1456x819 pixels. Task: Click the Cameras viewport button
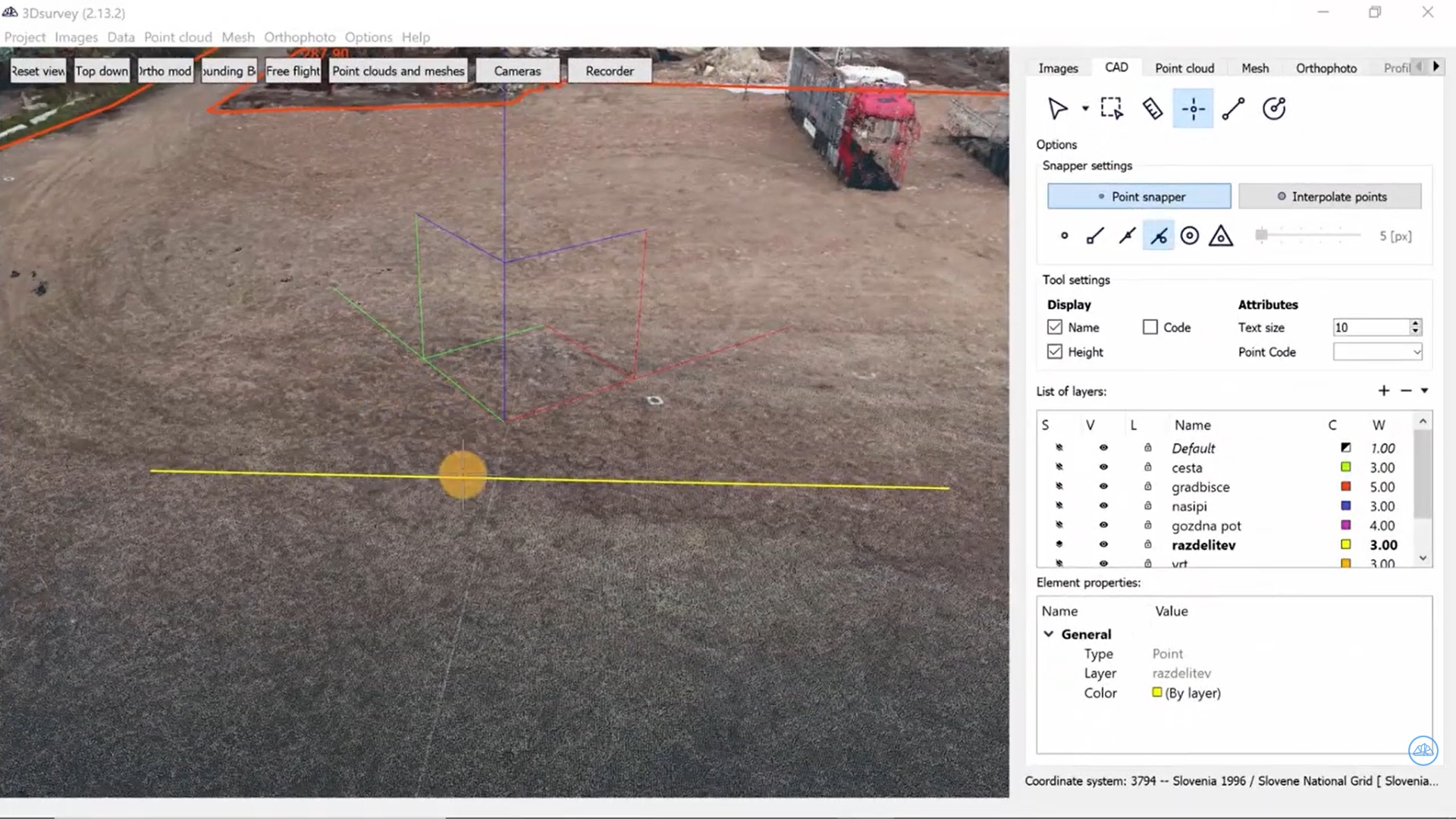click(516, 71)
